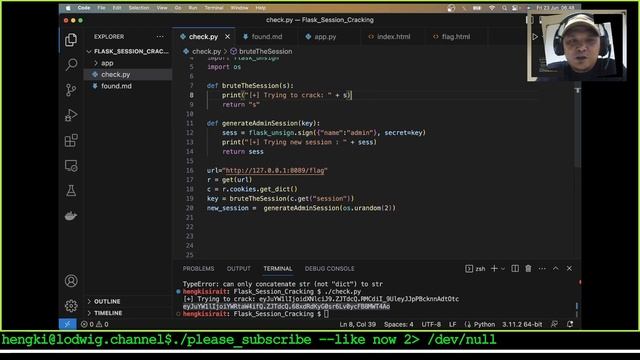Close the check.py editor tab
The image size is (640, 360).
[x=227, y=37]
